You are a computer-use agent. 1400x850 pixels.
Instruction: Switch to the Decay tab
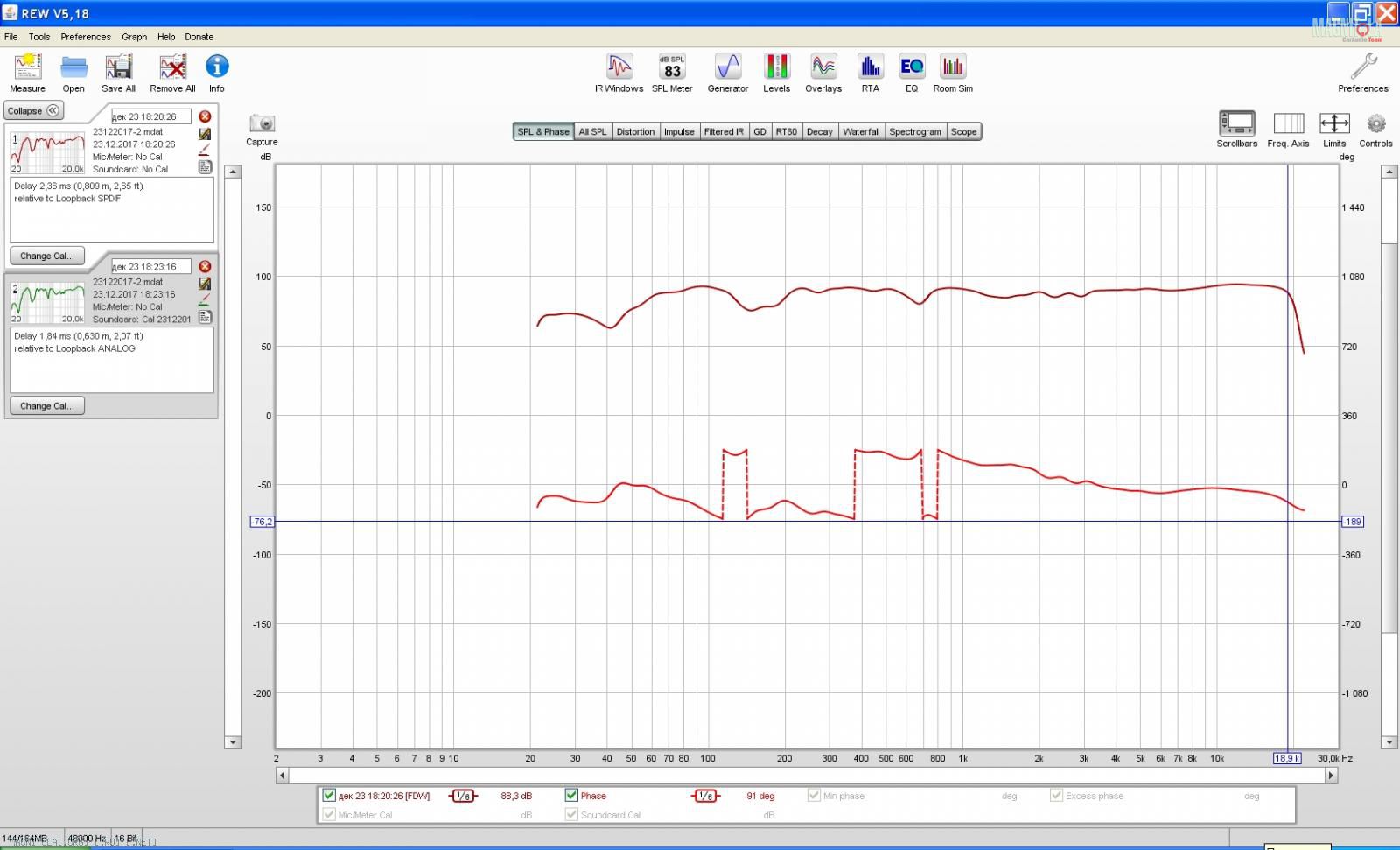pos(820,131)
